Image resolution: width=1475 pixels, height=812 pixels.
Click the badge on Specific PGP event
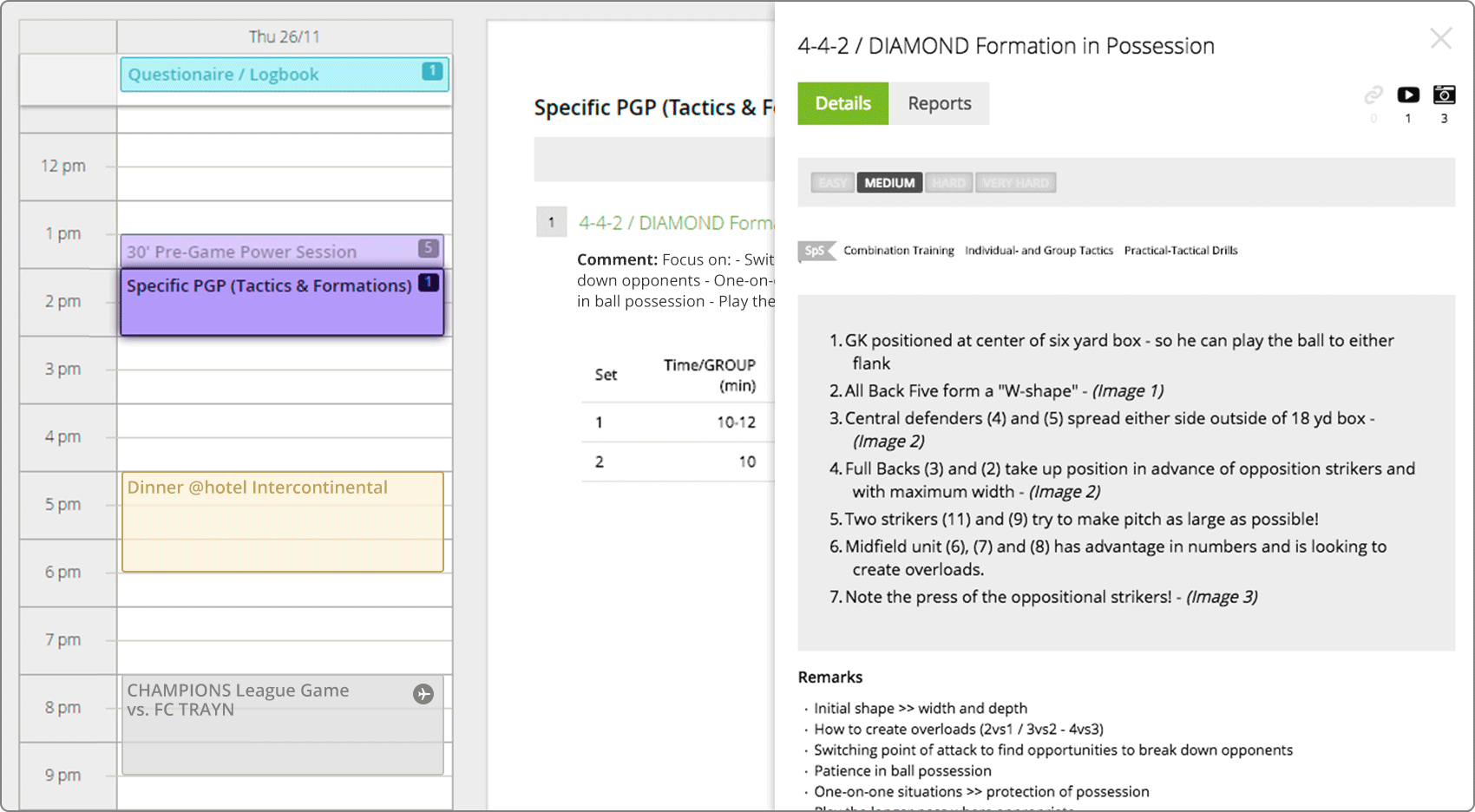428,282
